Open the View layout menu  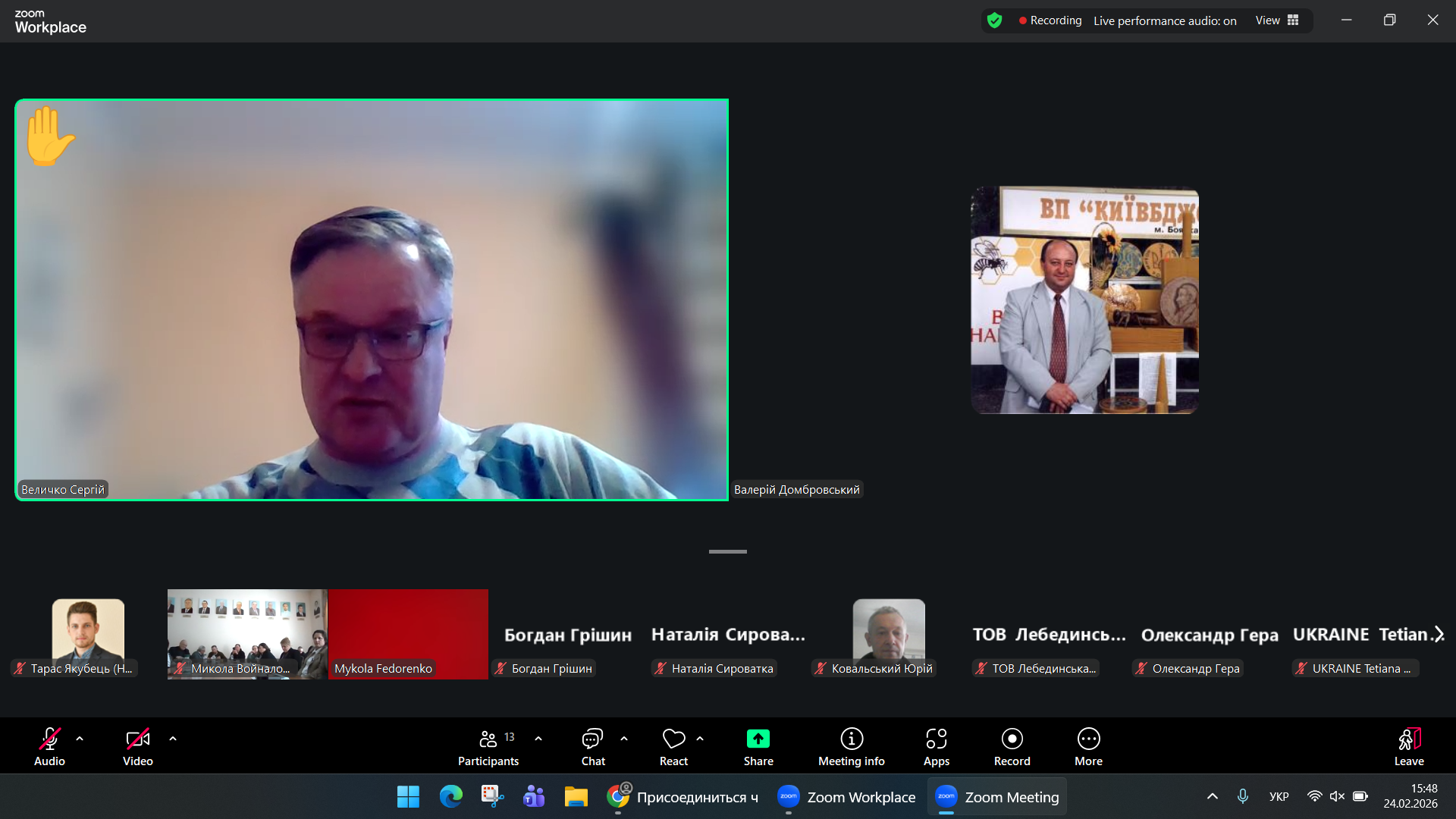(1277, 20)
